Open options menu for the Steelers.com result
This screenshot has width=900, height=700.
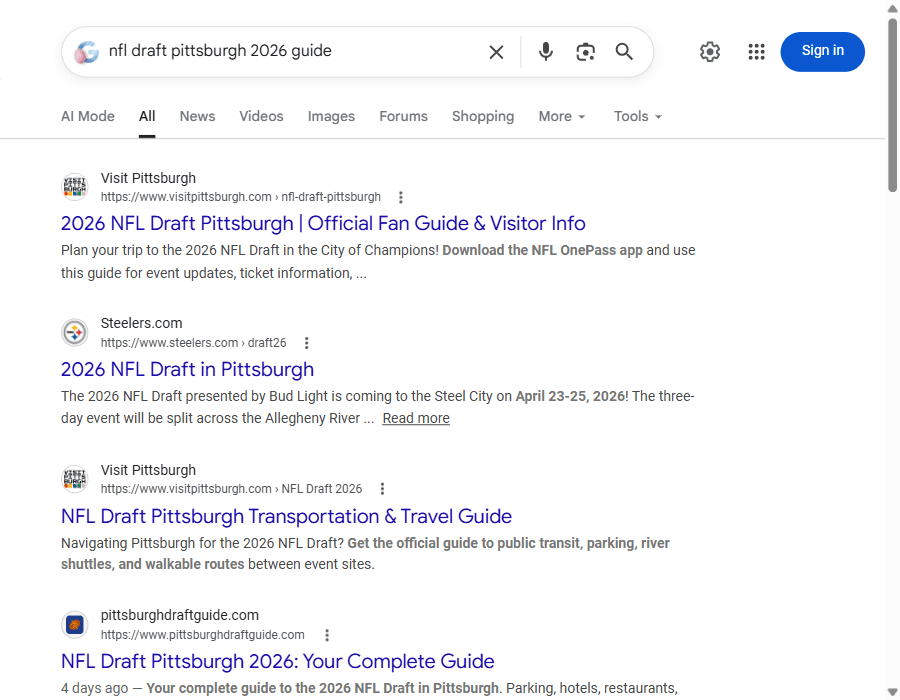point(307,342)
